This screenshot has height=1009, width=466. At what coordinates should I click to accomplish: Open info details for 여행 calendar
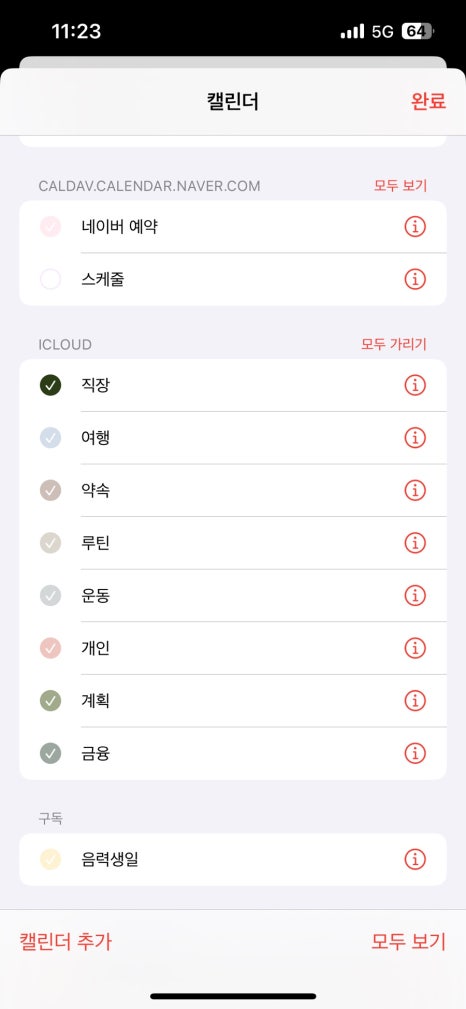coord(415,438)
